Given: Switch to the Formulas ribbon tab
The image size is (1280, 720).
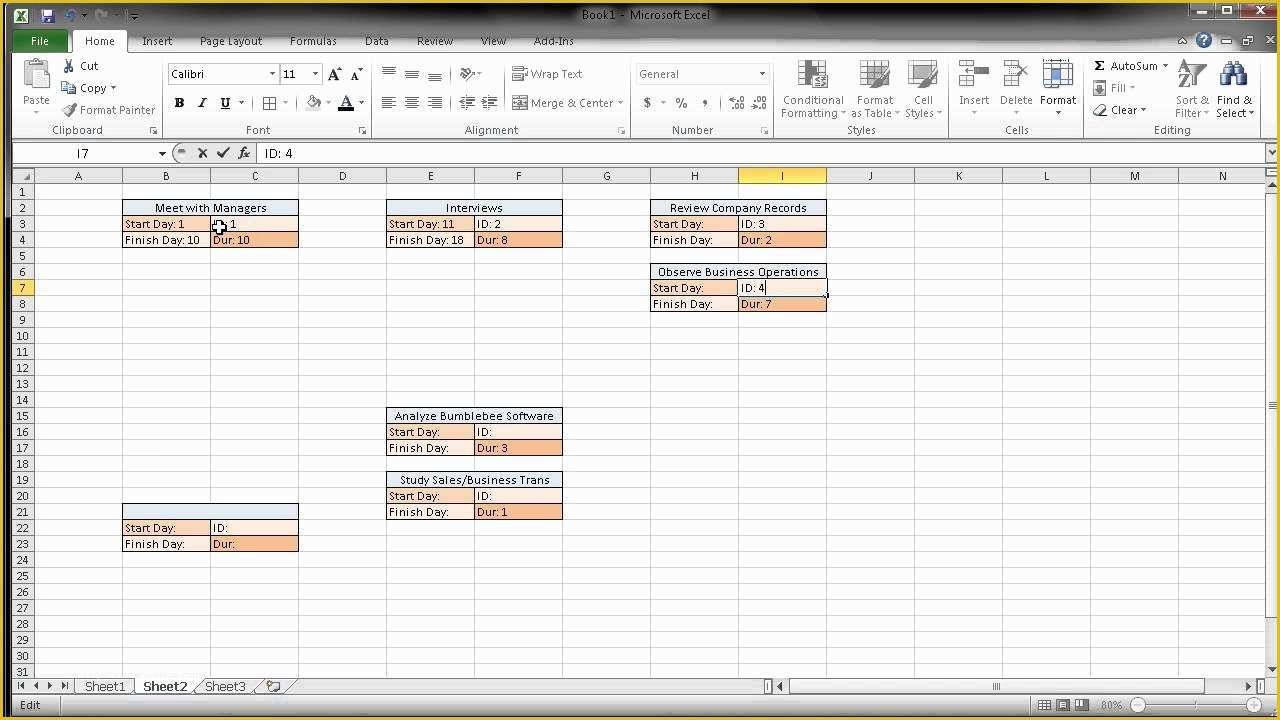Looking at the screenshot, I should pos(313,41).
